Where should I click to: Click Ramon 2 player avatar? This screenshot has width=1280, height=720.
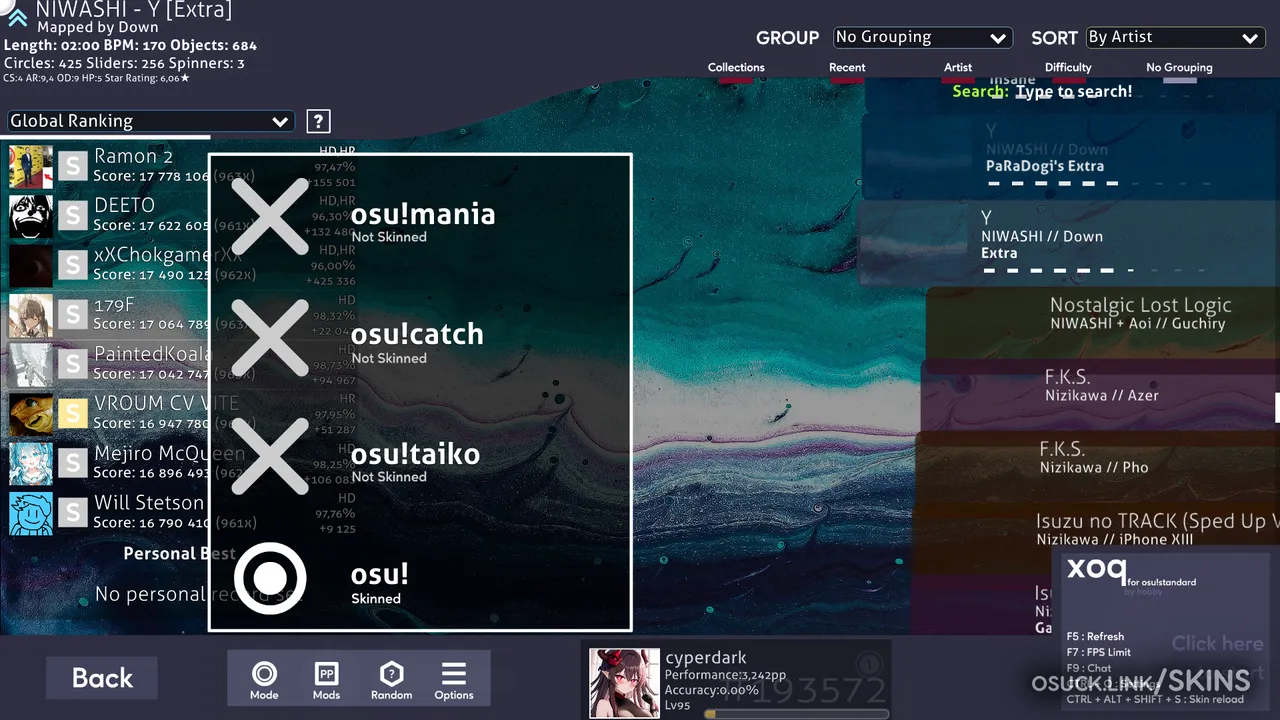31,166
